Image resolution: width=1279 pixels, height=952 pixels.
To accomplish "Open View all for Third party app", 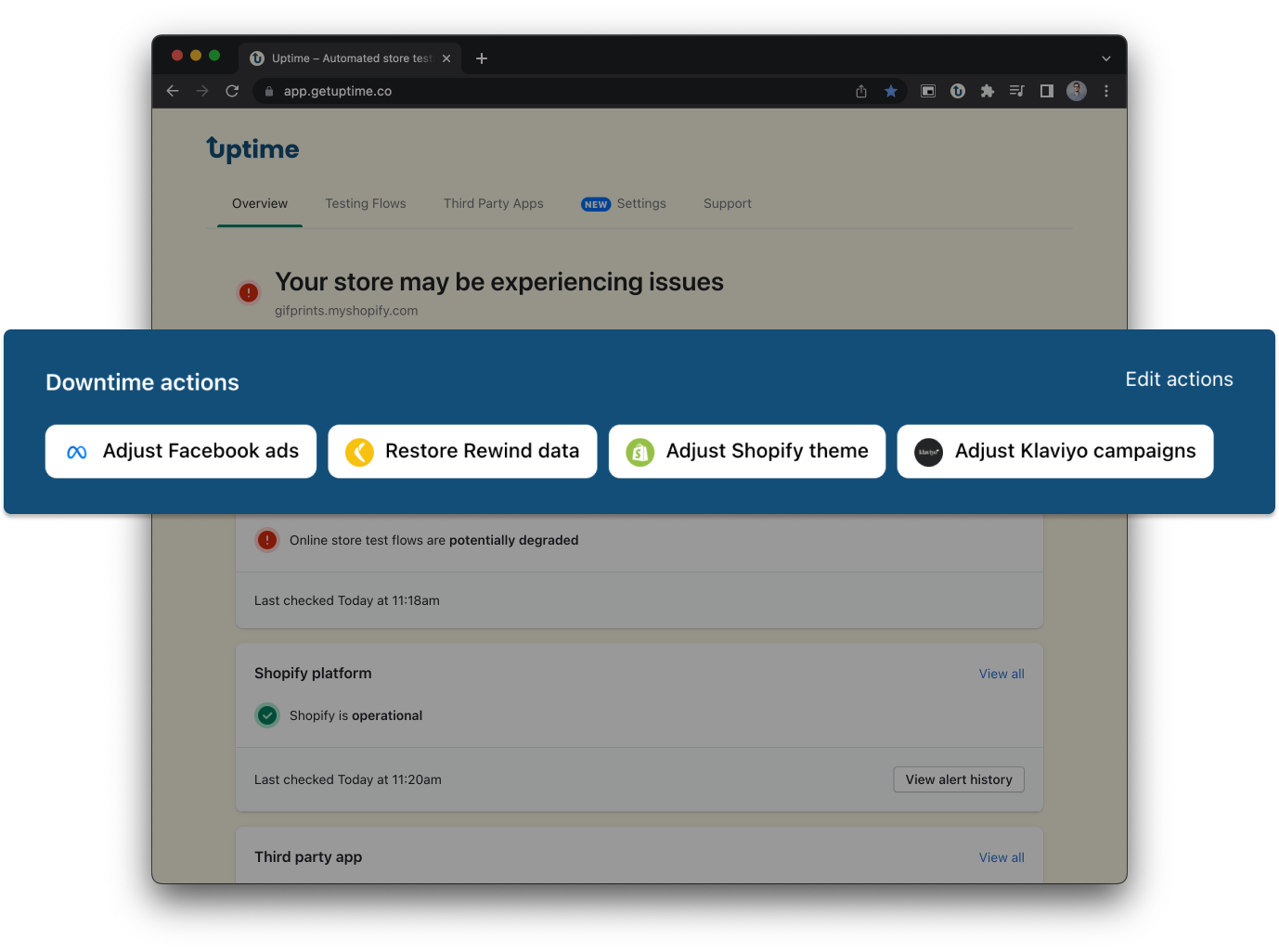I will pos(1001,857).
